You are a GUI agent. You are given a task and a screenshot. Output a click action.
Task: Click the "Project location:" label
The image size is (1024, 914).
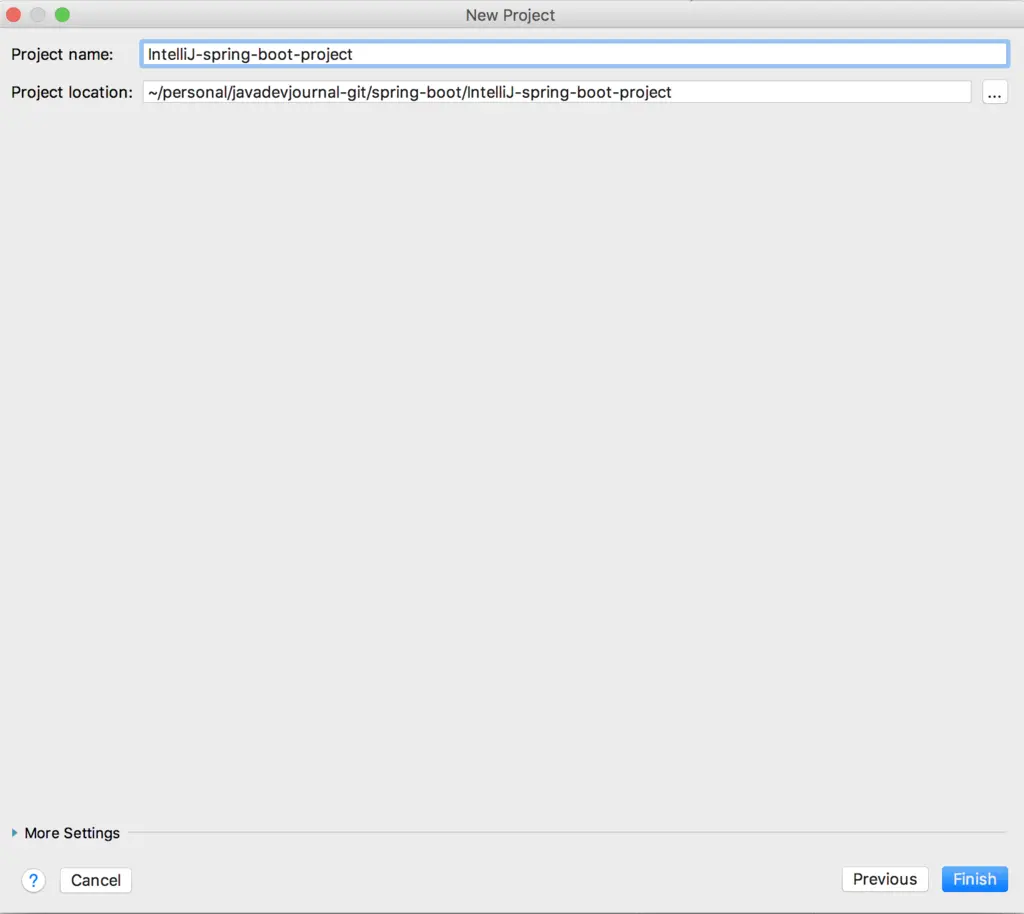pyautogui.click(x=72, y=92)
